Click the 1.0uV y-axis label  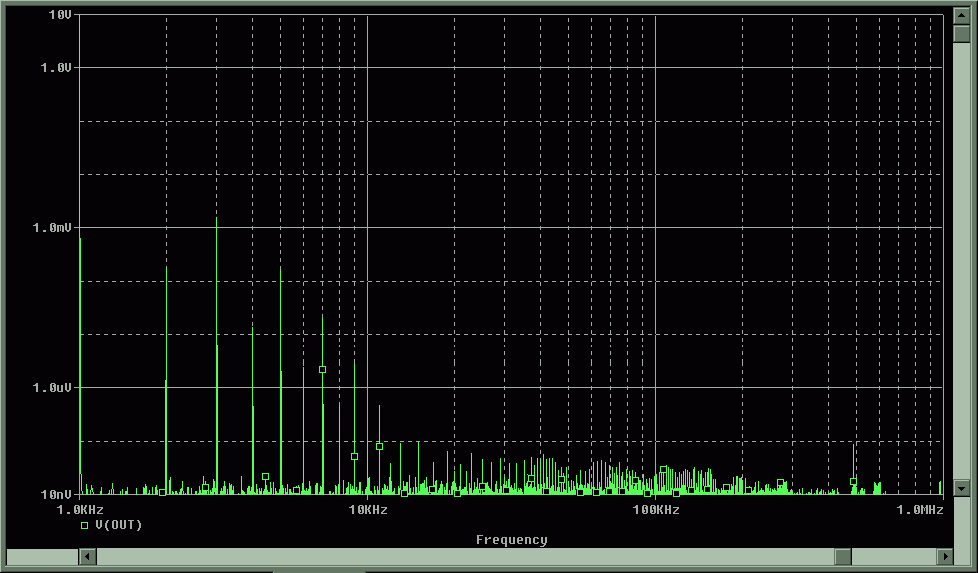(x=53, y=387)
